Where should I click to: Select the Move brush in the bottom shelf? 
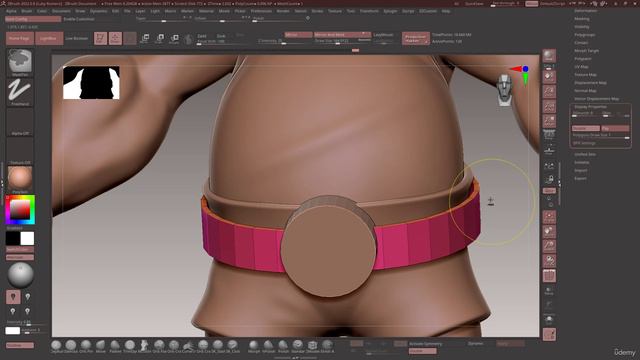pos(100,346)
